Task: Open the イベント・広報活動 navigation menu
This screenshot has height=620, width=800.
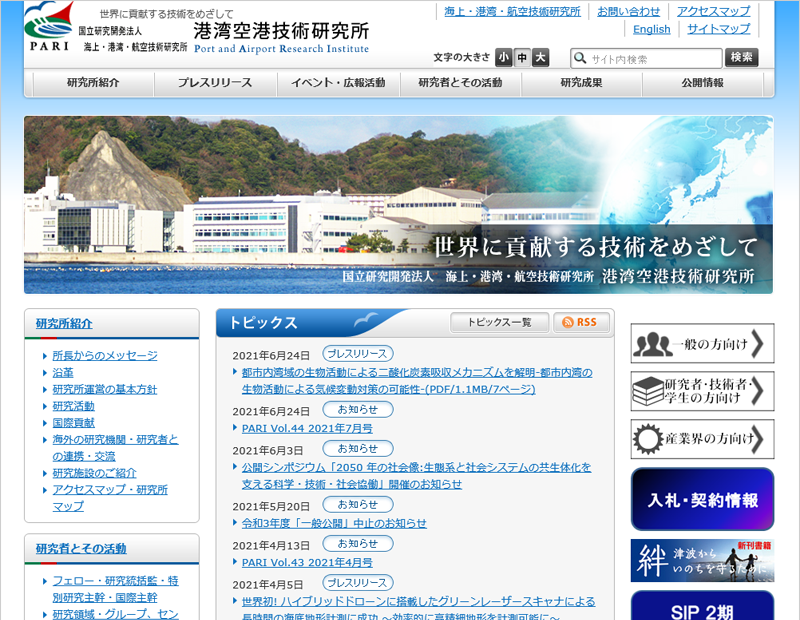Action: coord(338,83)
